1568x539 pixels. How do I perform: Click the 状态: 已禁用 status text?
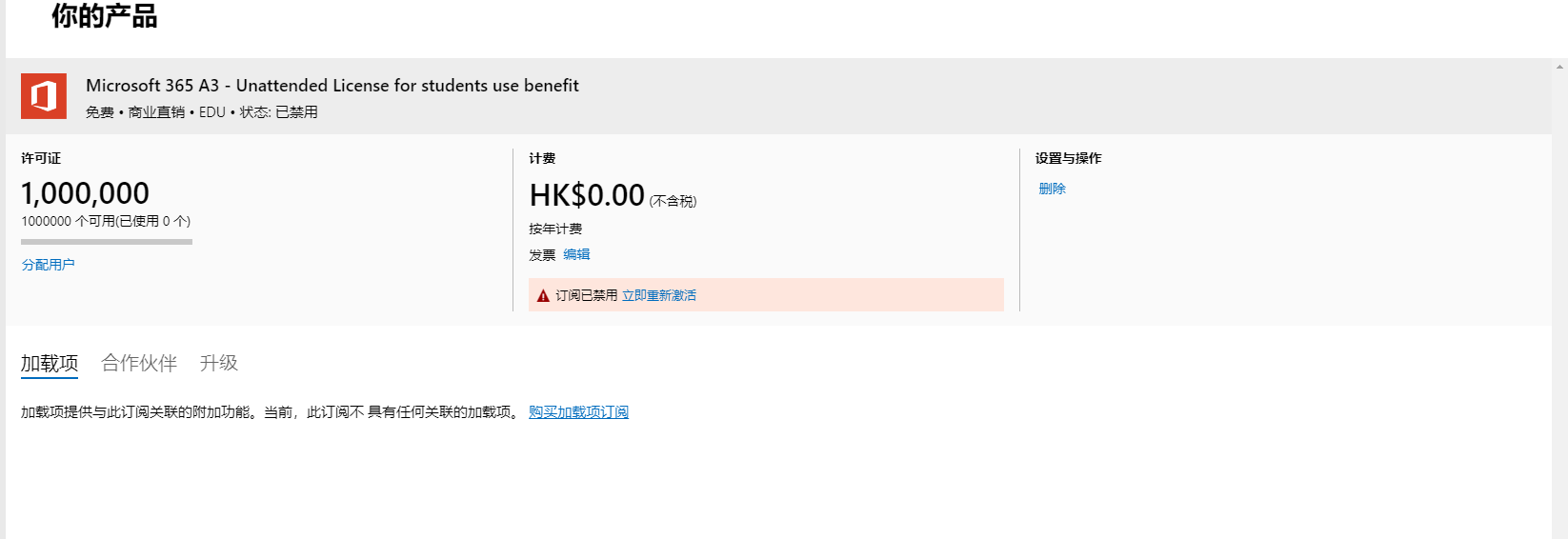278,112
